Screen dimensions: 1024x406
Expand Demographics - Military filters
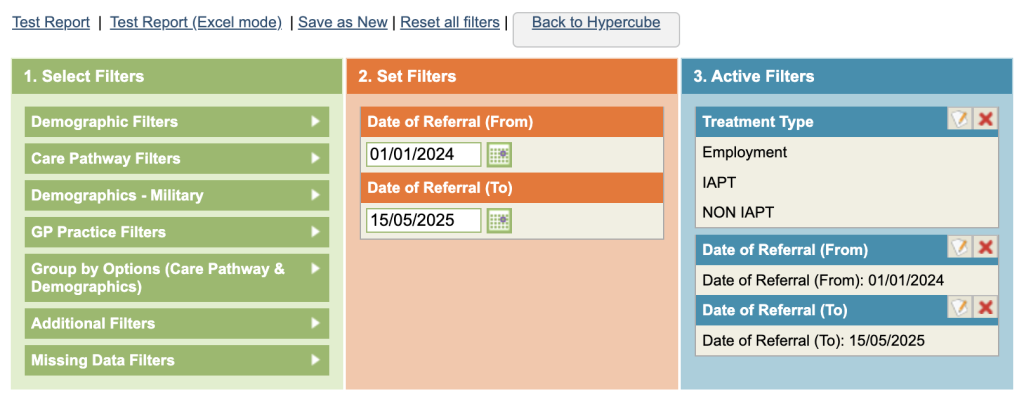[176, 195]
